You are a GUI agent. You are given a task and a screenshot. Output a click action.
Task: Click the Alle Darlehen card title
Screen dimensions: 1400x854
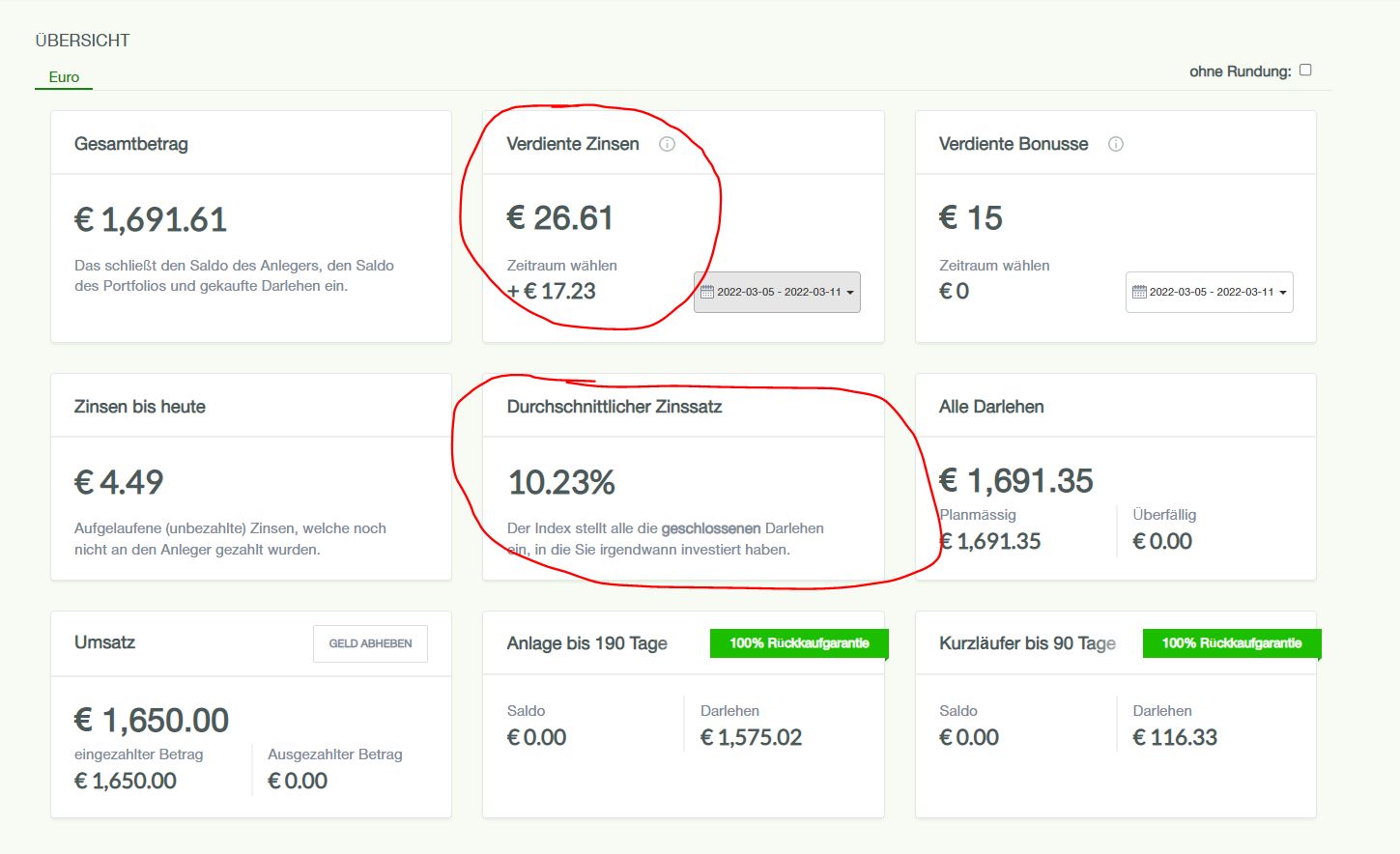point(991,407)
